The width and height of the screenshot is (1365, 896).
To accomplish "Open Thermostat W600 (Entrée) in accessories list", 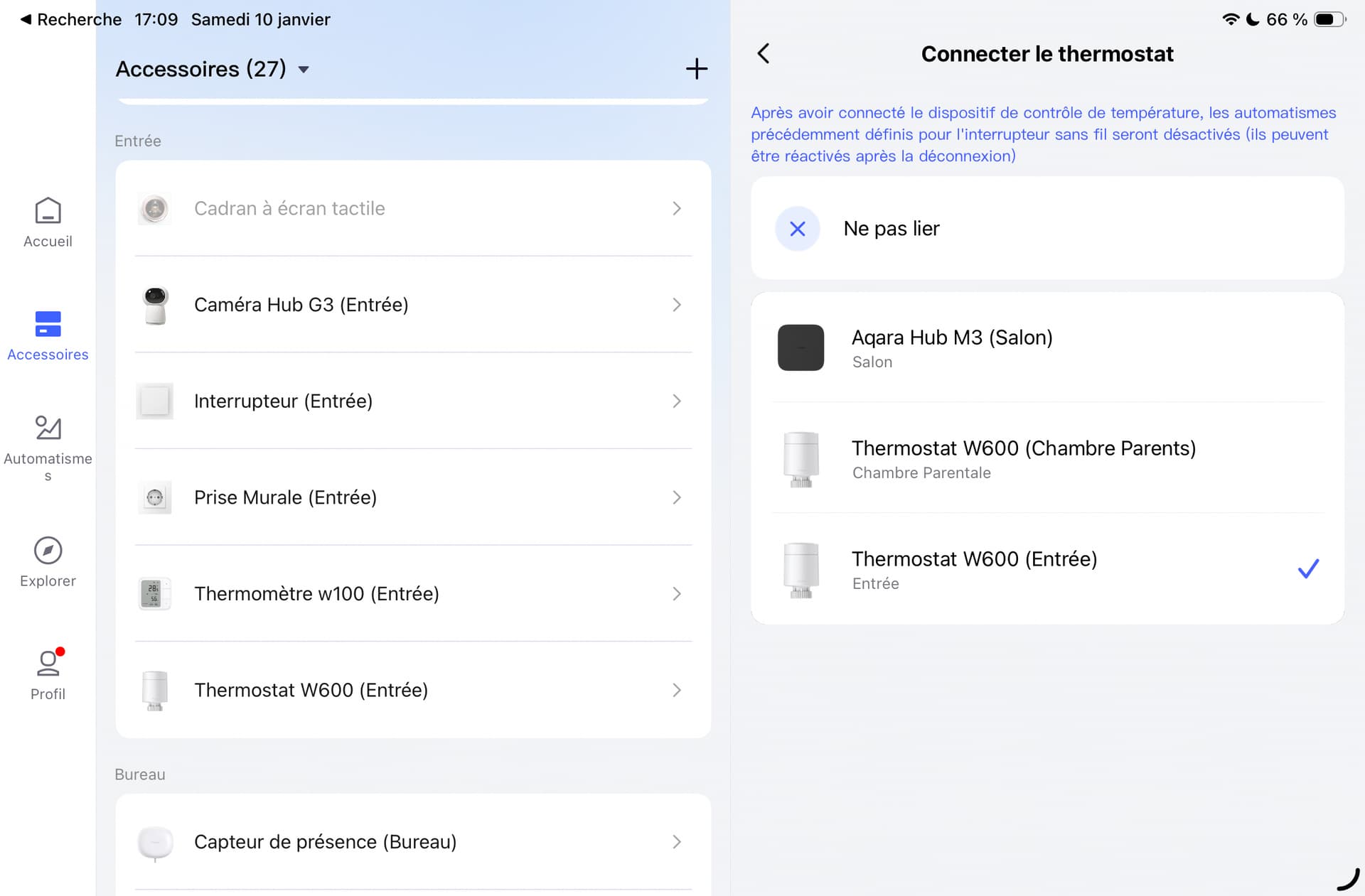I will [412, 690].
